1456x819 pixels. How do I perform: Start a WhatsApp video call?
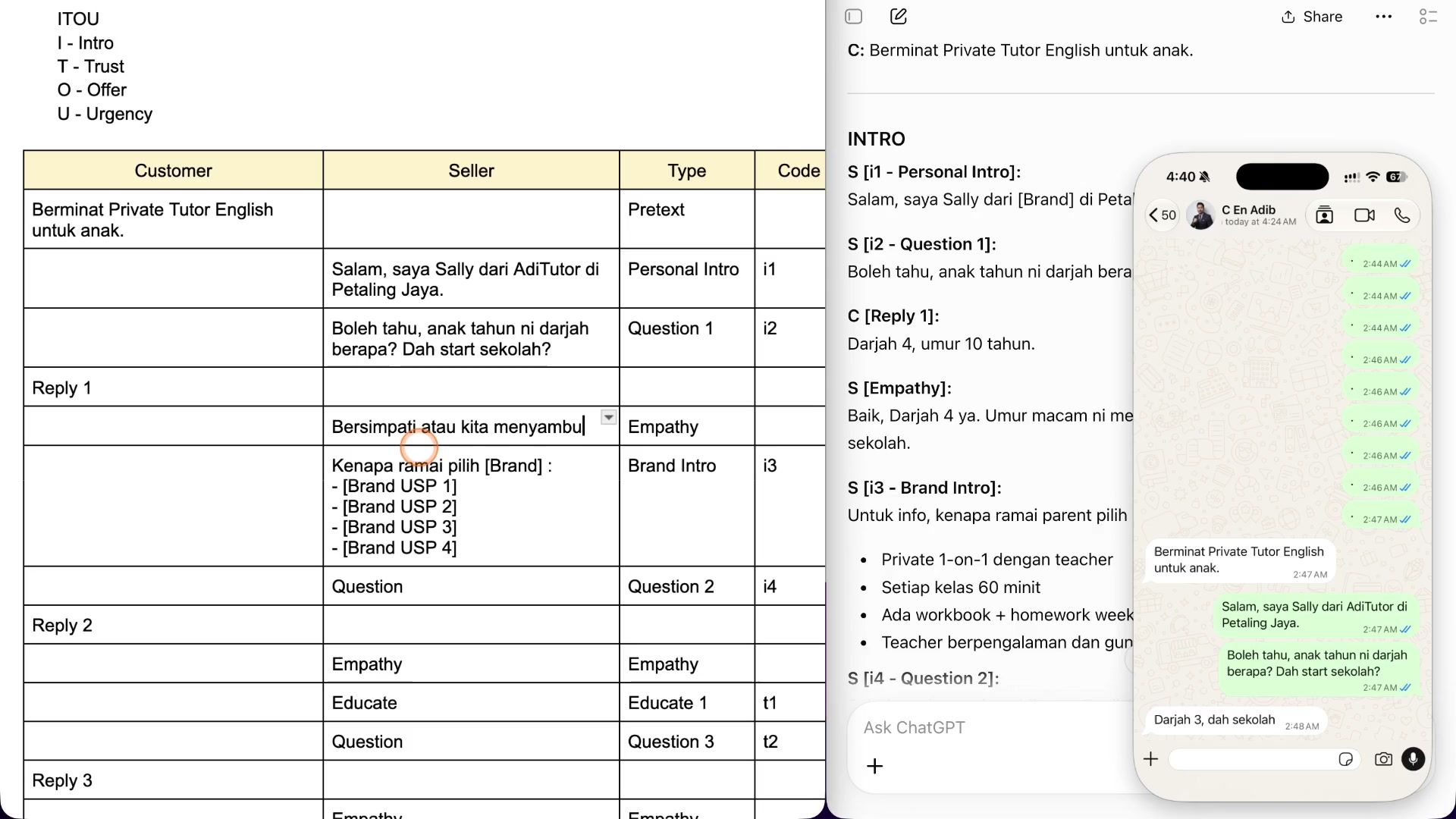tap(1365, 215)
